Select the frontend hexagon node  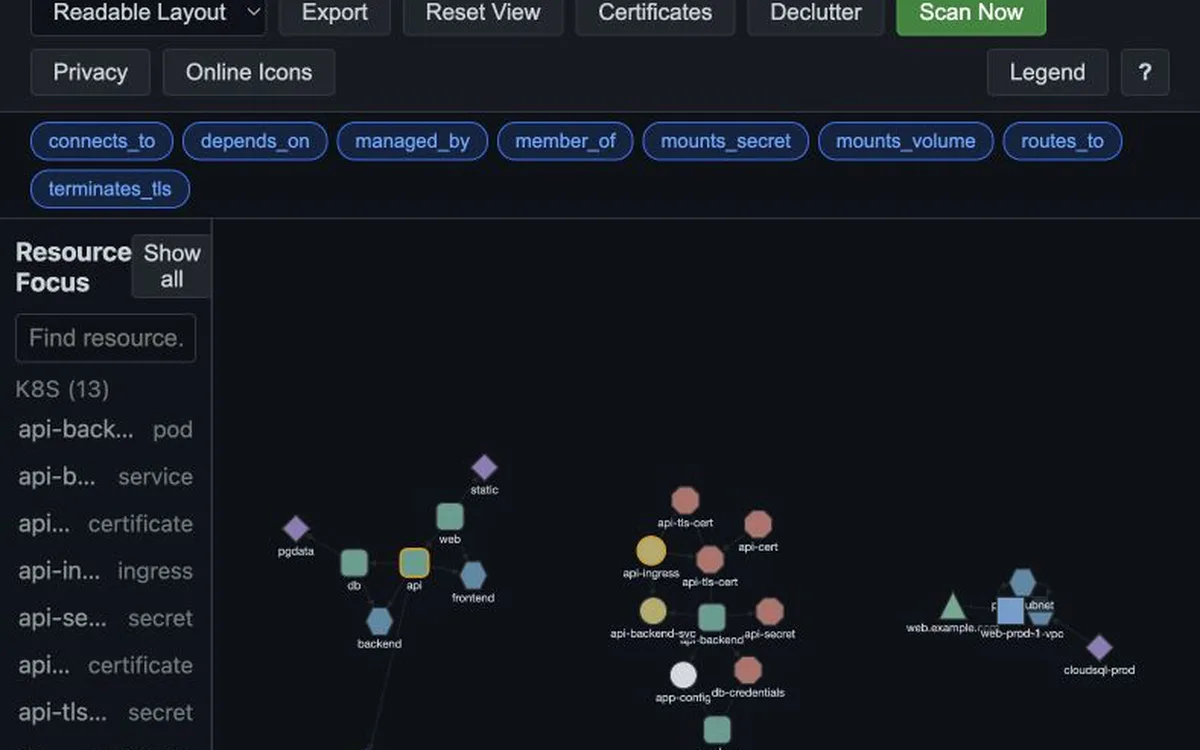[473, 575]
